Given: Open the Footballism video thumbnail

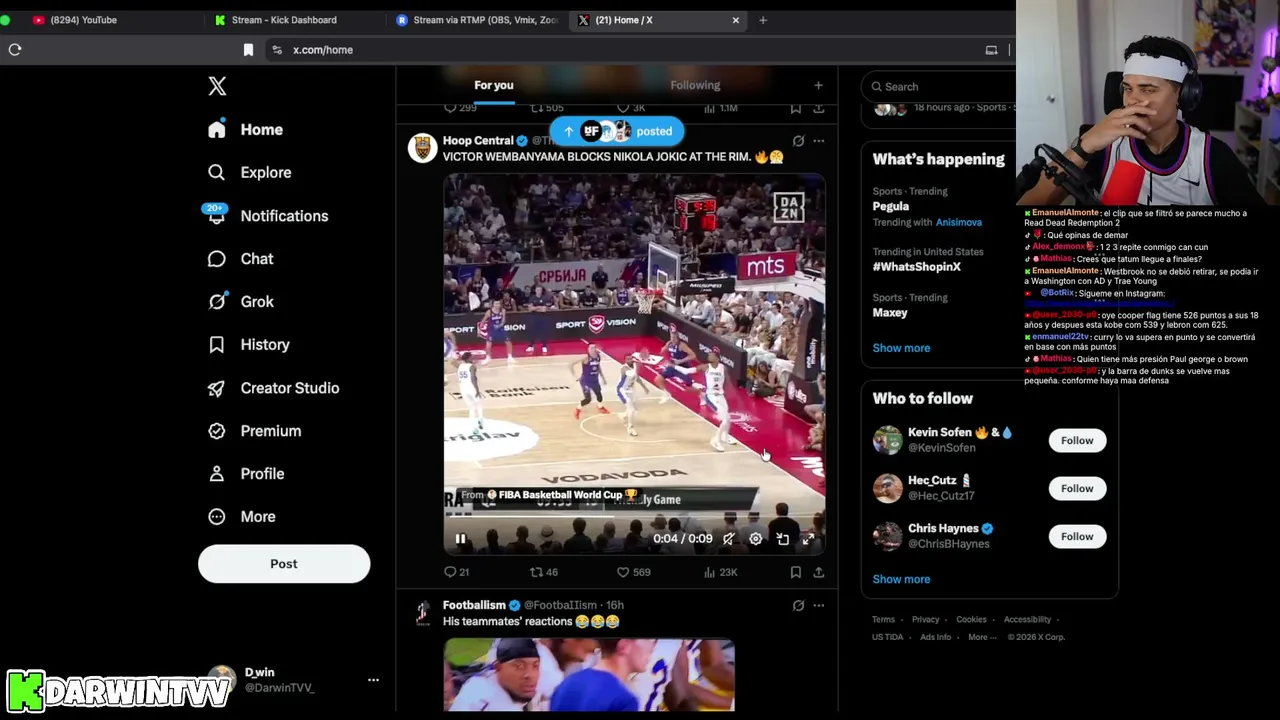Looking at the screenshot, I should coord(589,675).
